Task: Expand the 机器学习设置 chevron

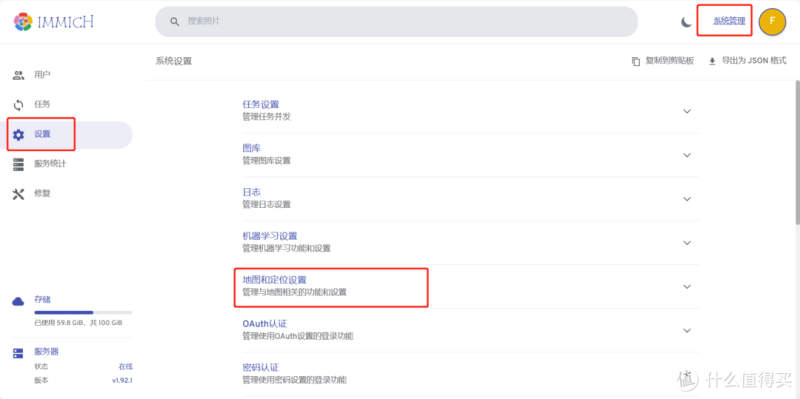Action: click(x=687, y=242)
